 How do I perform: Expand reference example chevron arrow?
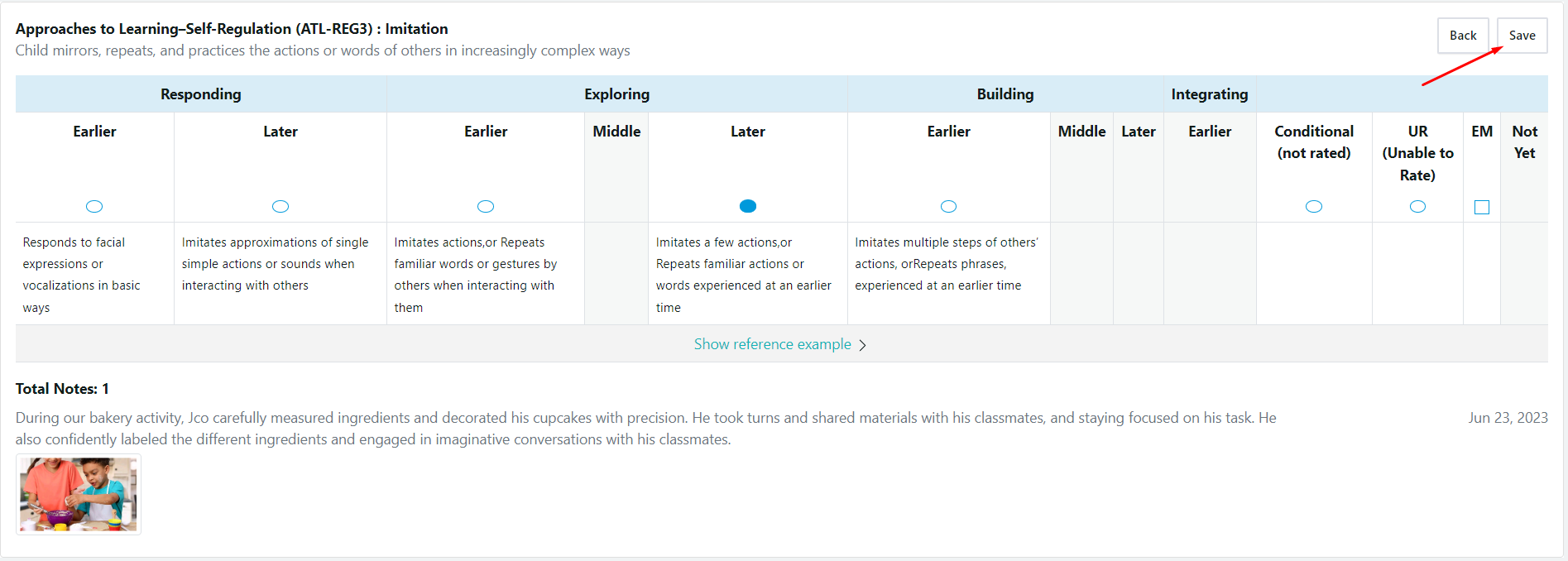(862, 345)
